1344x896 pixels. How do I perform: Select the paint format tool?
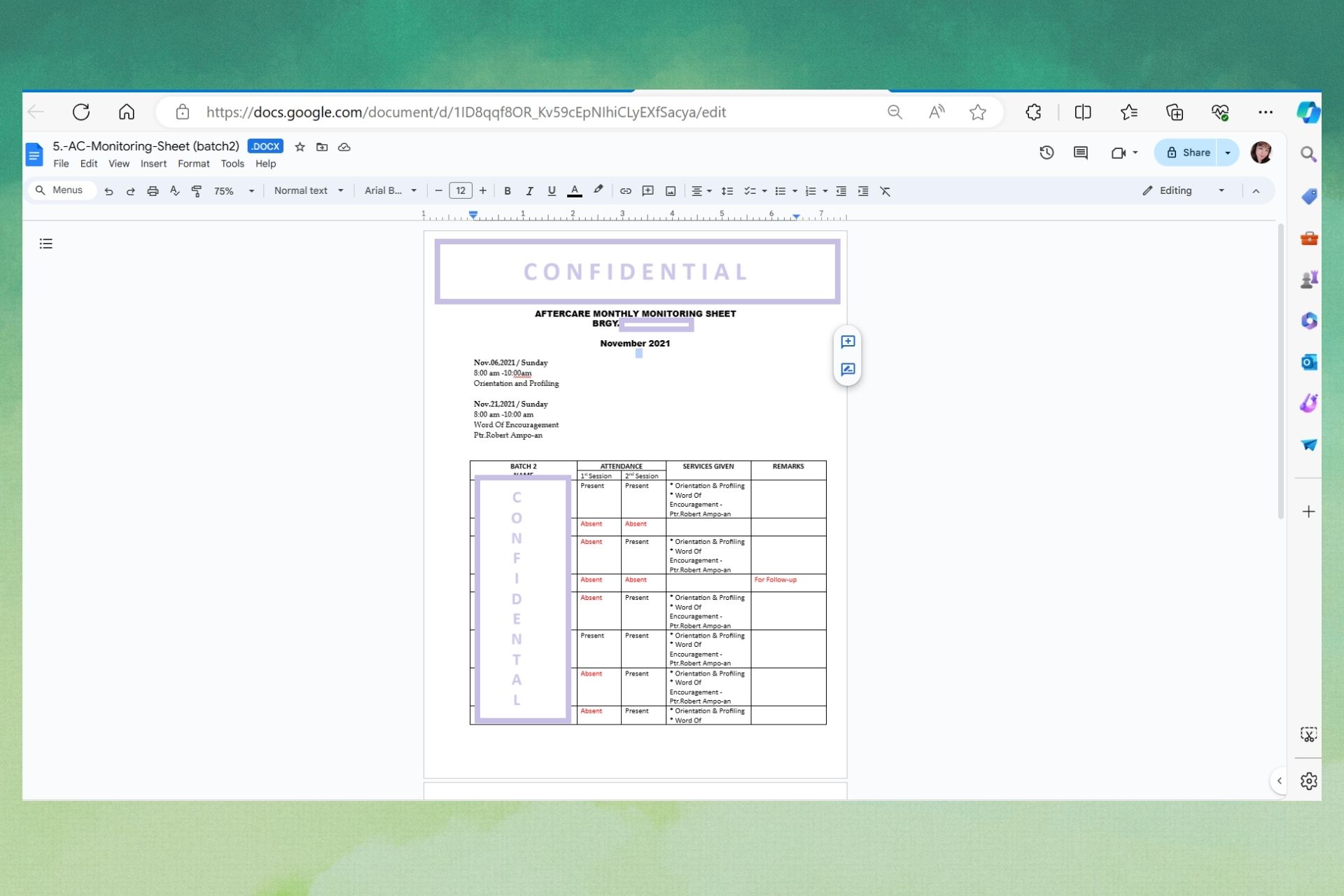pyautogui.click(x=197, y=191)
